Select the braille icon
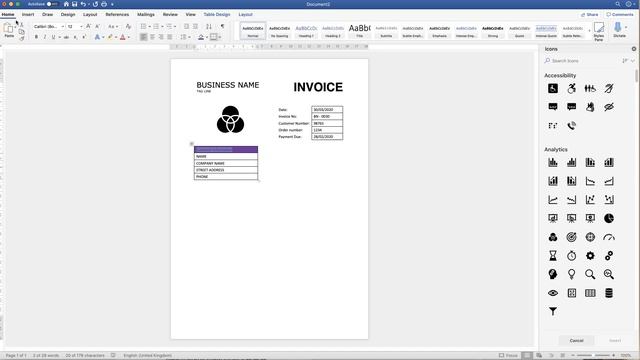Image resolution: width=640 pixels, height=360 pixels. pos(553,126)
